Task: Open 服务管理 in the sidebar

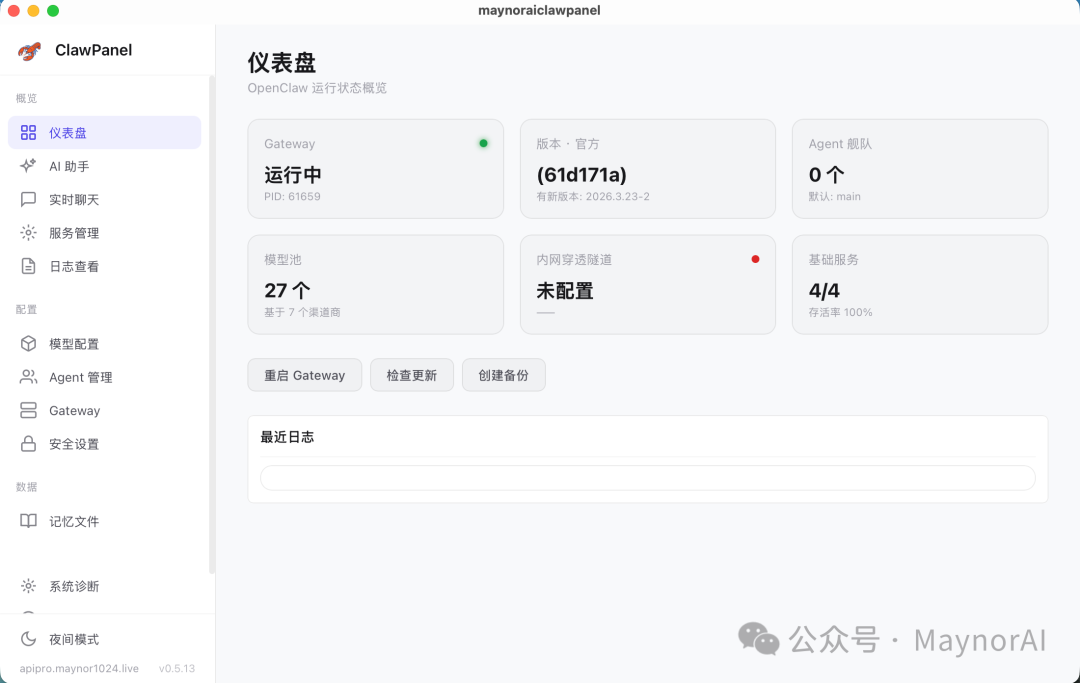Action: click(x=105, y=233)
